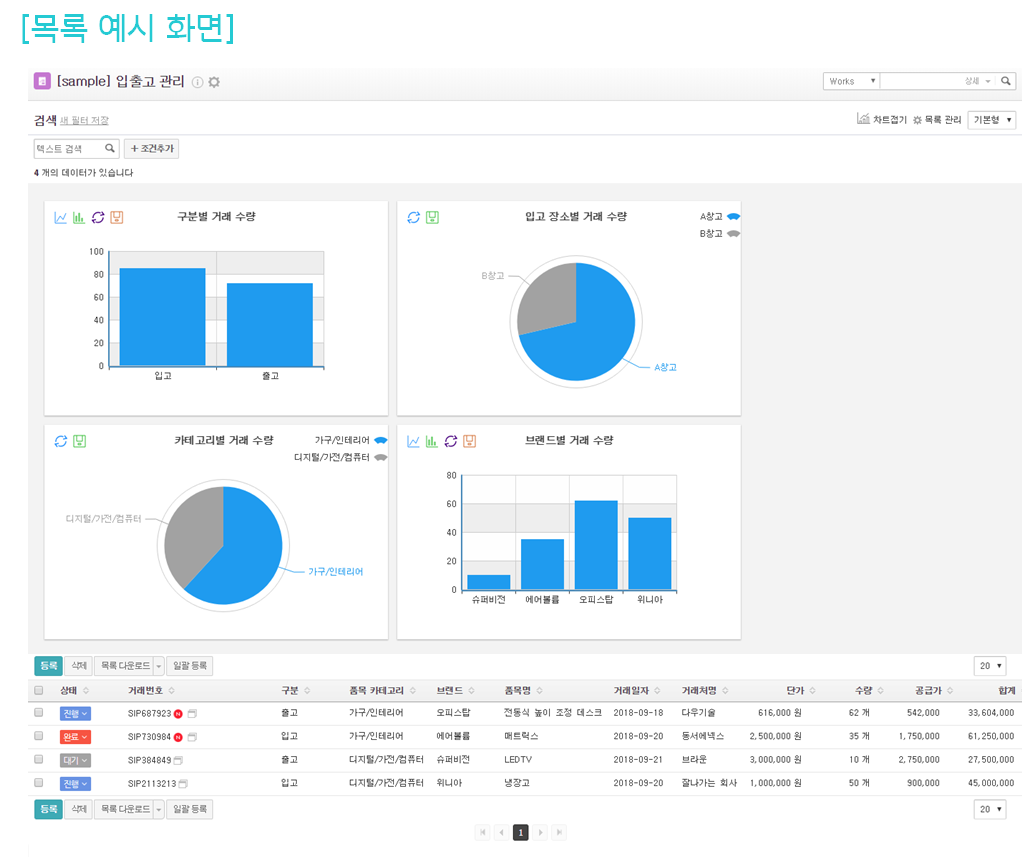Click the 텍스트 검색 input field

pos(68,149)
